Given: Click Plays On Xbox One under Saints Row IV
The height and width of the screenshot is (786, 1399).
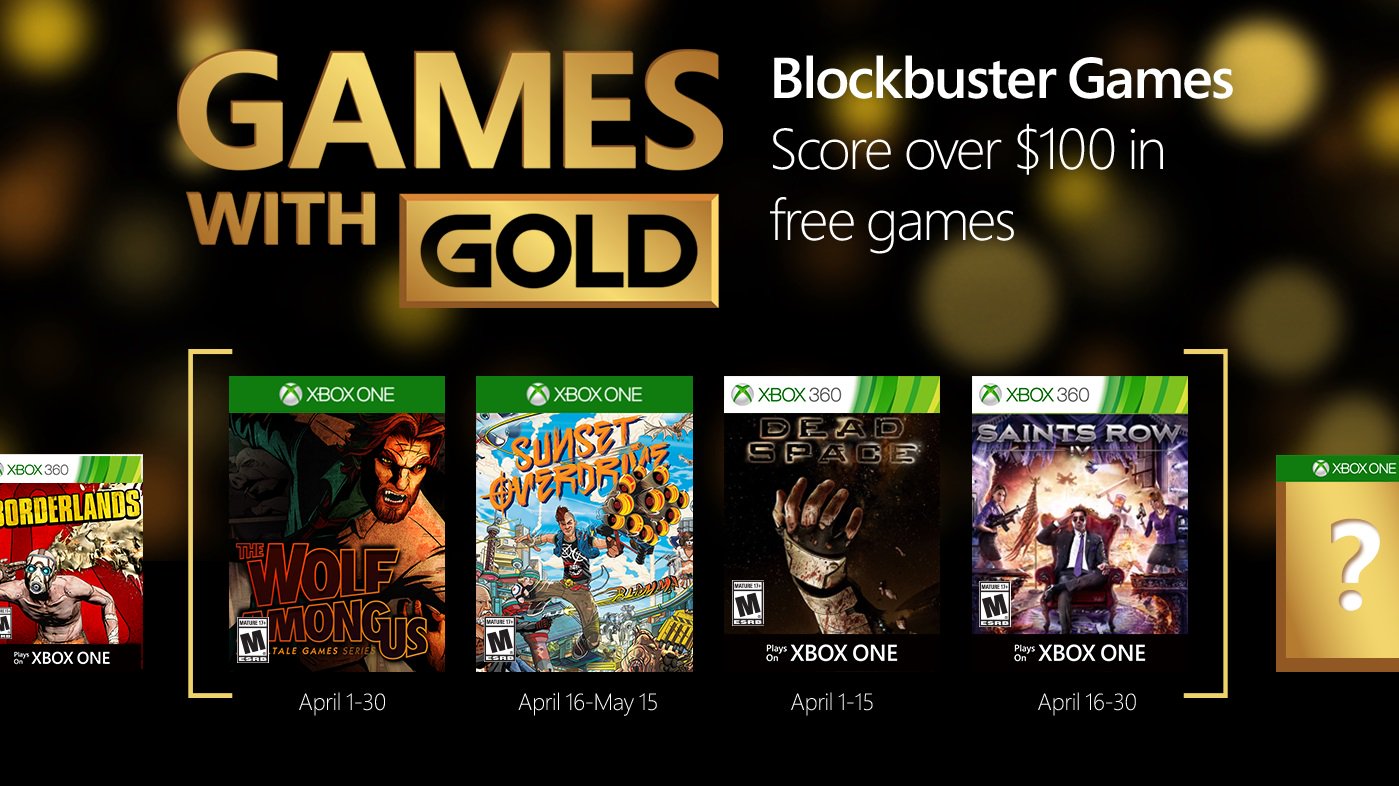Looking at the screenshot, I should pos(1079,654).
